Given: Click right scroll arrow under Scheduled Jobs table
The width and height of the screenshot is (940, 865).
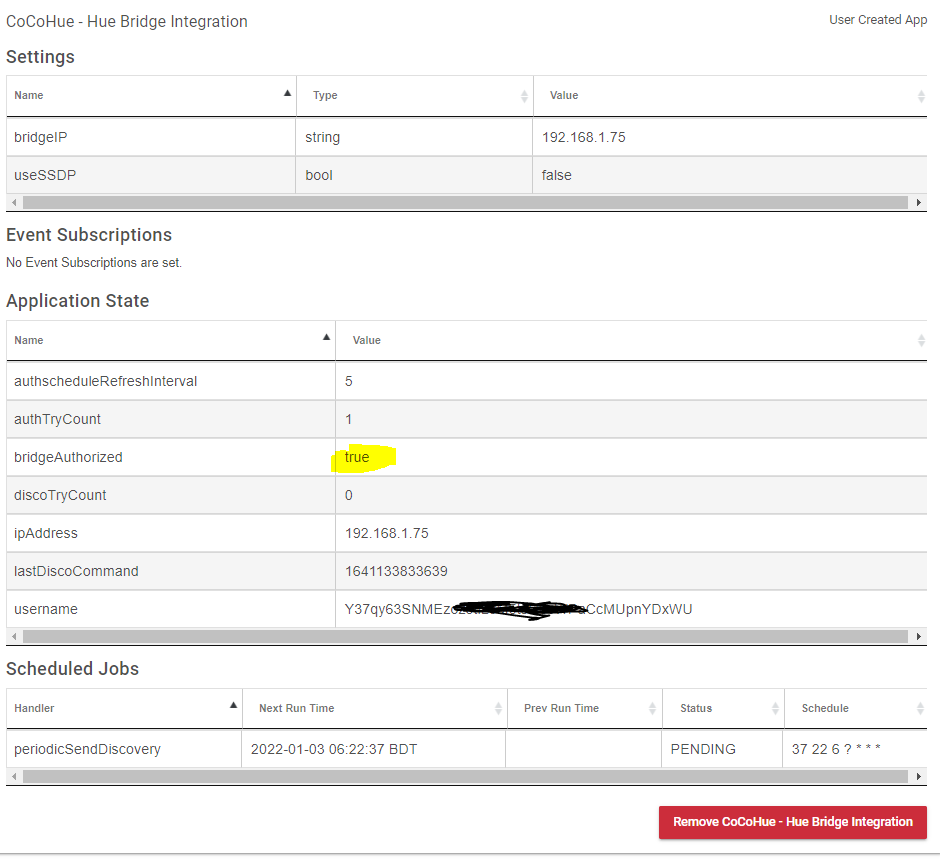Looking at the screenshot, I should pos(918,777).
